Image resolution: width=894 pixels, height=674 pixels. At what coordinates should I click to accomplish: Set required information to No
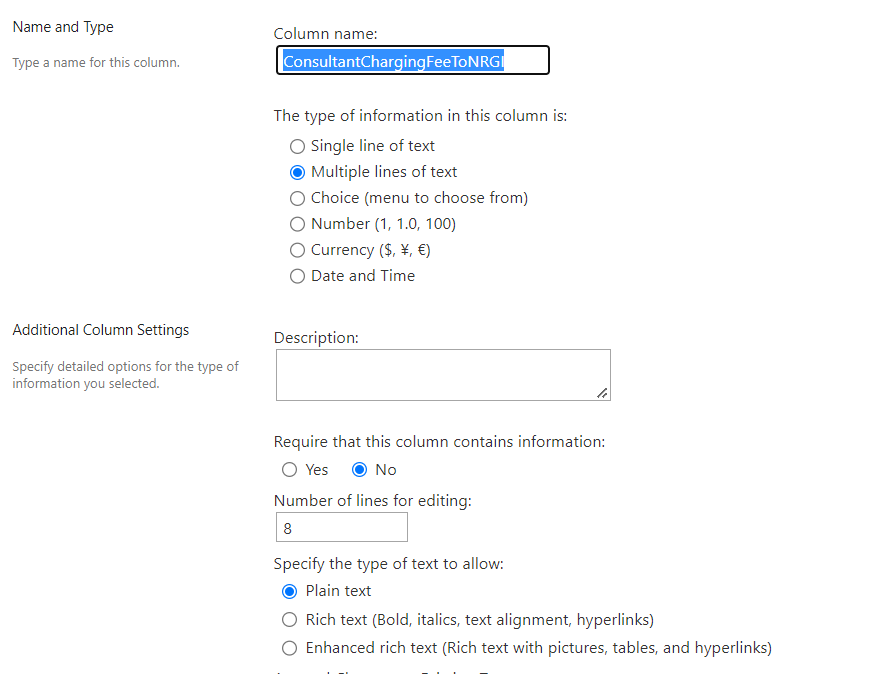(x=360, y=470)
